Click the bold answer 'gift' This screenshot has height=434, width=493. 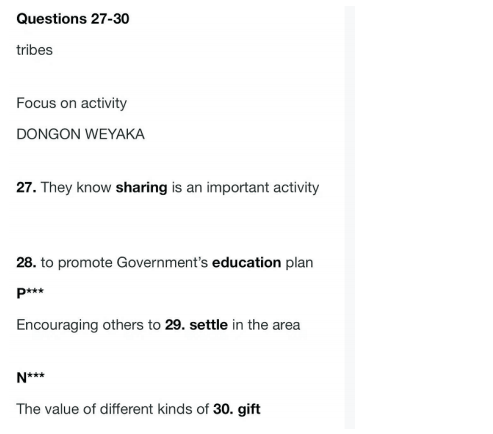pyautogui.click(x=249, y=409)
